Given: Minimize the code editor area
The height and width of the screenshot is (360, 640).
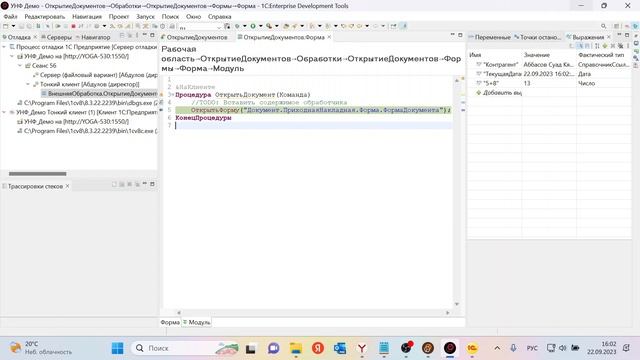Looking at the screenshot, I should click(x=452, y=35).
